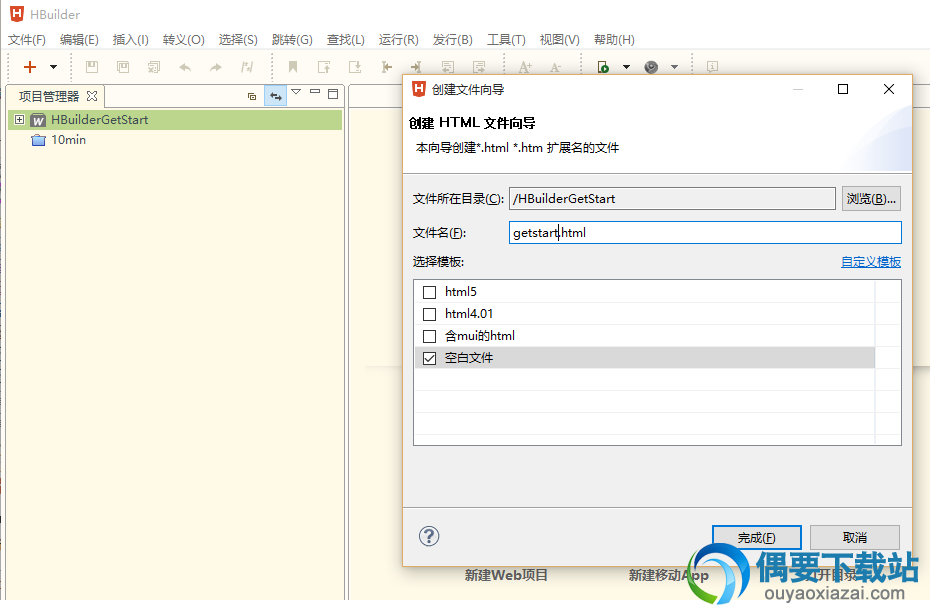The height and width of the screenshot is (605, 930).
Task: Select the HBuilderGetStart project
Action: click(99, 120)
